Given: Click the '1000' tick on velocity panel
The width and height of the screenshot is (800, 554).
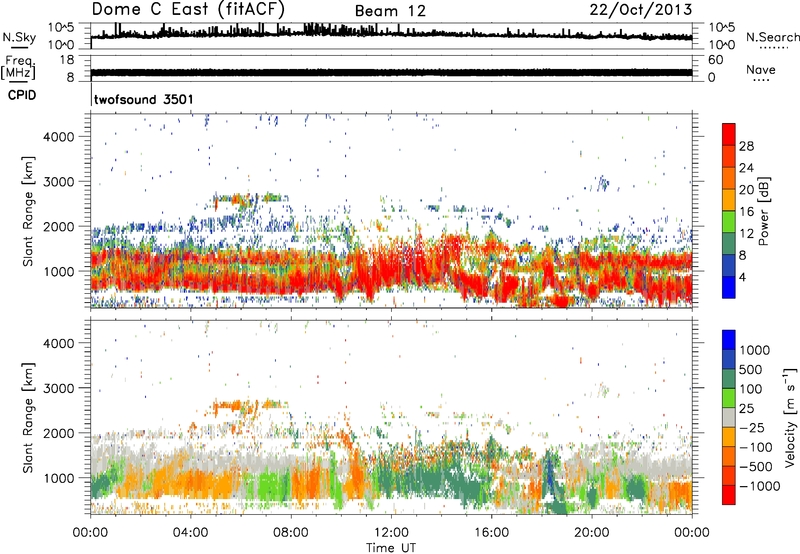Looking at the screenshot, I should (59, 478).
